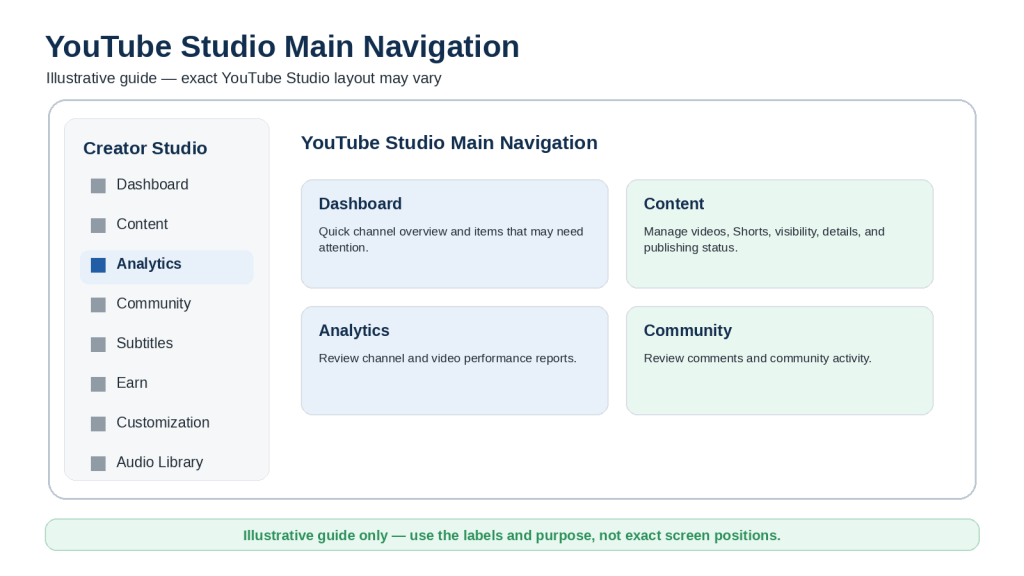
Task: Click 'Manage videos, Shorts, visibility' description text
Action: click(764, 240)
